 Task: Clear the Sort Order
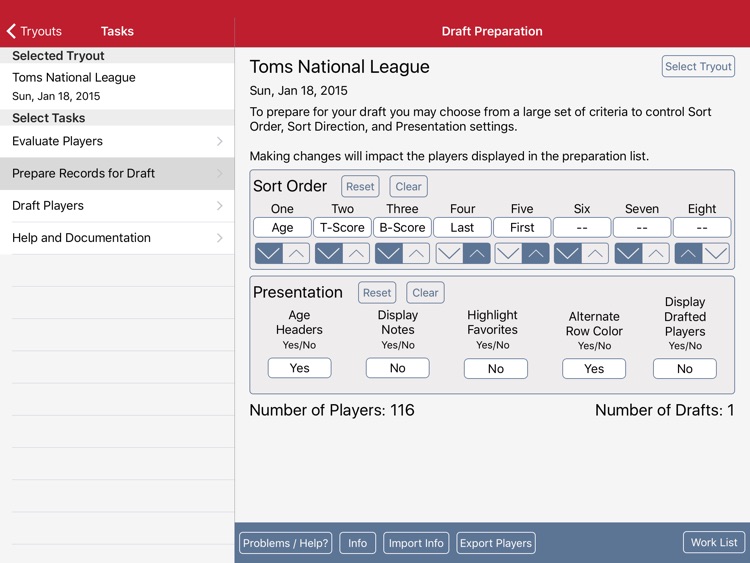coord(408,187)
